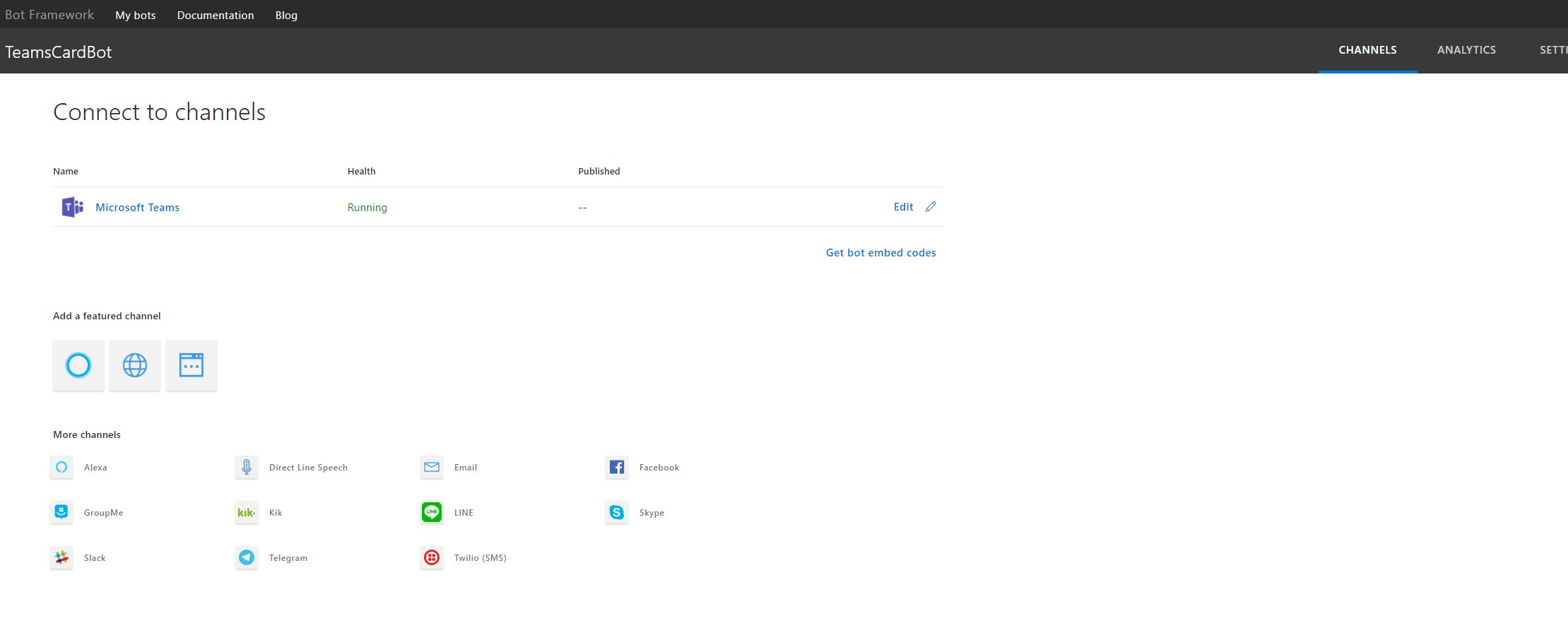This screenshot has height=628, width=1568.
Task: Select the GroupMe channel label
Action: coord(103,512)
